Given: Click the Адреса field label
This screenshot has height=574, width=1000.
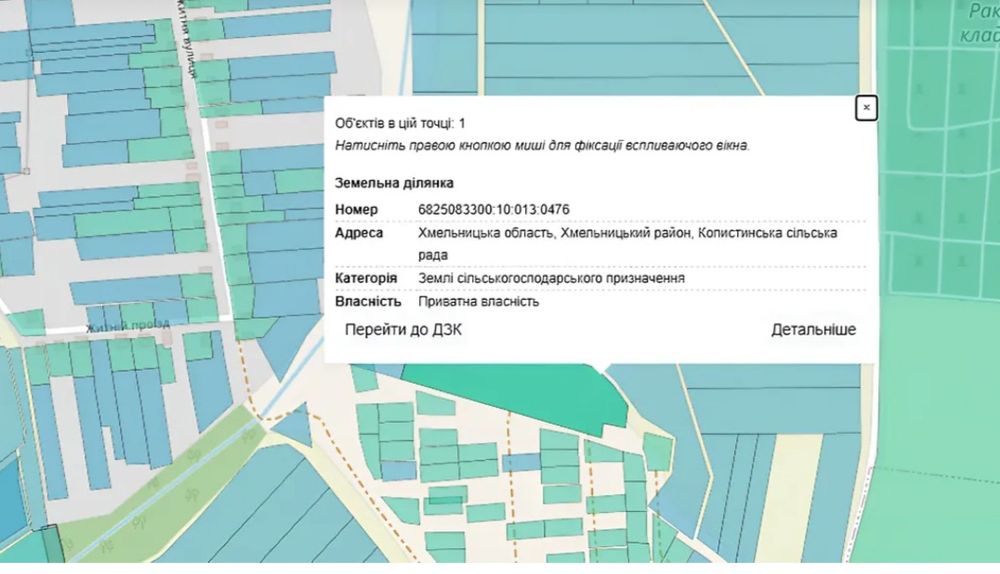Looking at the screenshot, I should coord(358,233).
